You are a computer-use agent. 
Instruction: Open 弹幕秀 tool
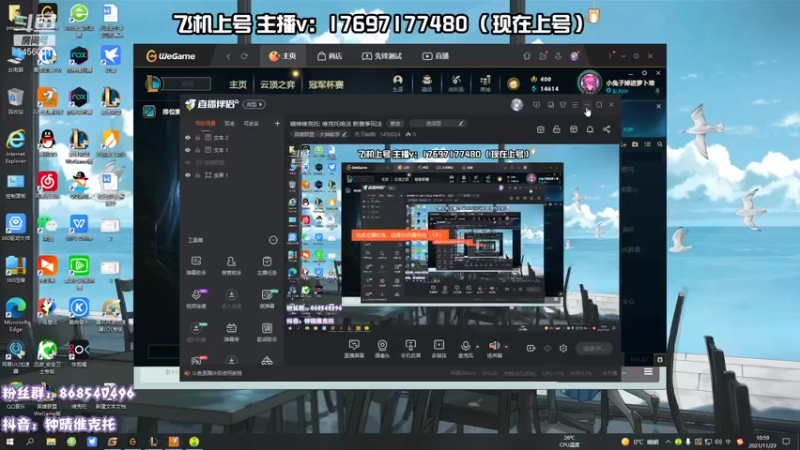[231, 332]
